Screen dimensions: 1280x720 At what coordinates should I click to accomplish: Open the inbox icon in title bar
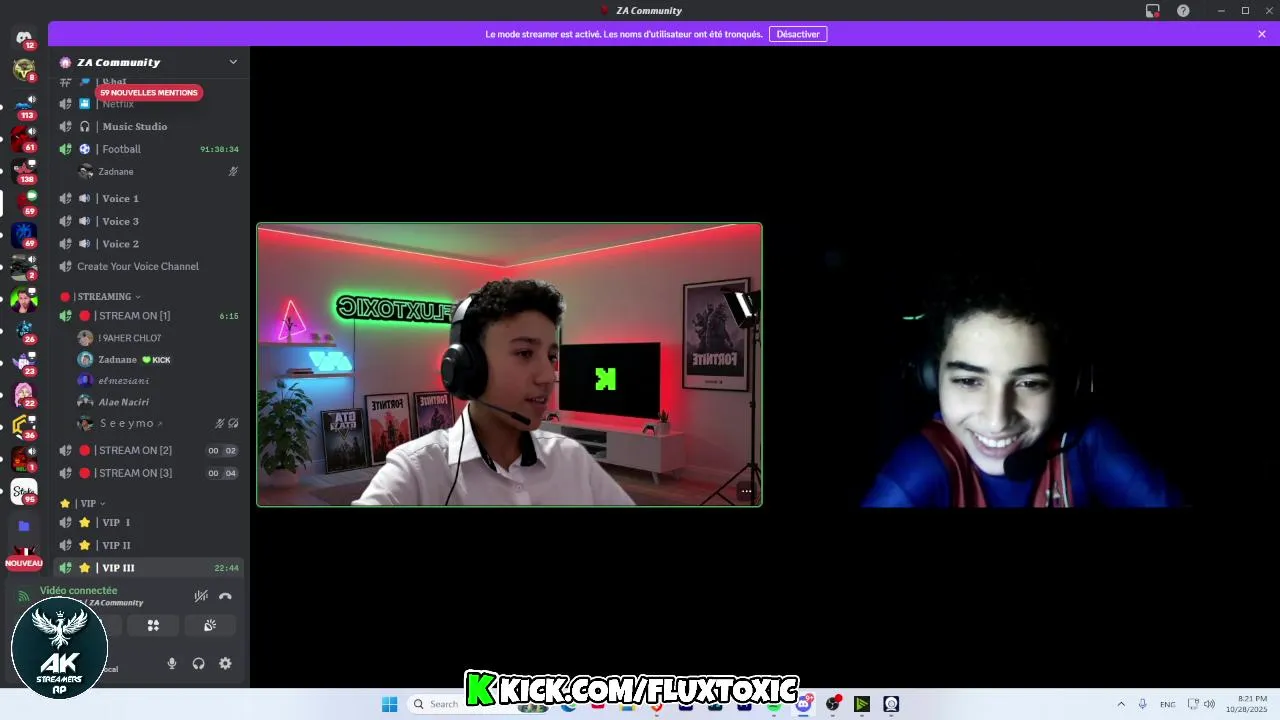[x=1152, y=11]
